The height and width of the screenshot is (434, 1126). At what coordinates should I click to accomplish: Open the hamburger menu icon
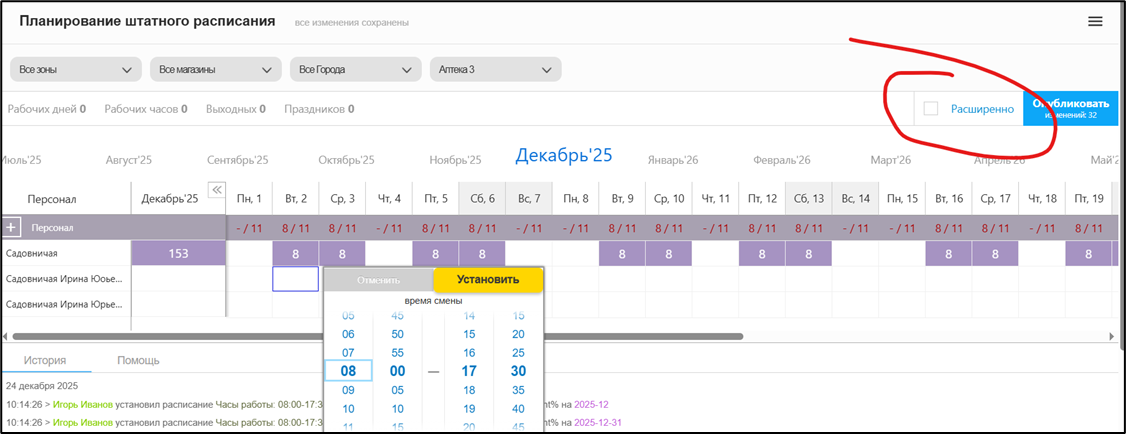point(1095,22)
